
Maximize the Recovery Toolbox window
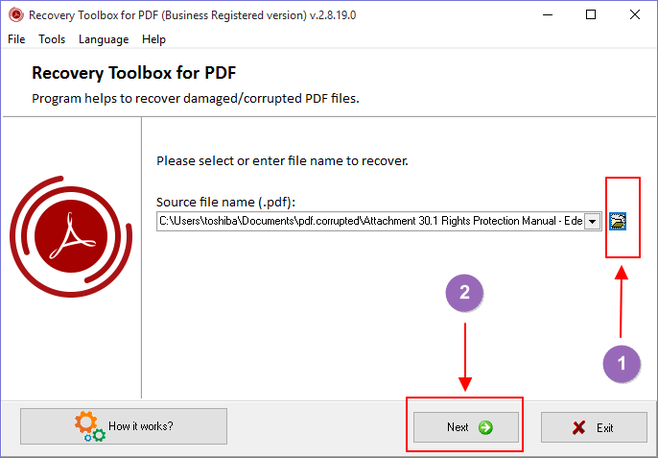(590, 15)
